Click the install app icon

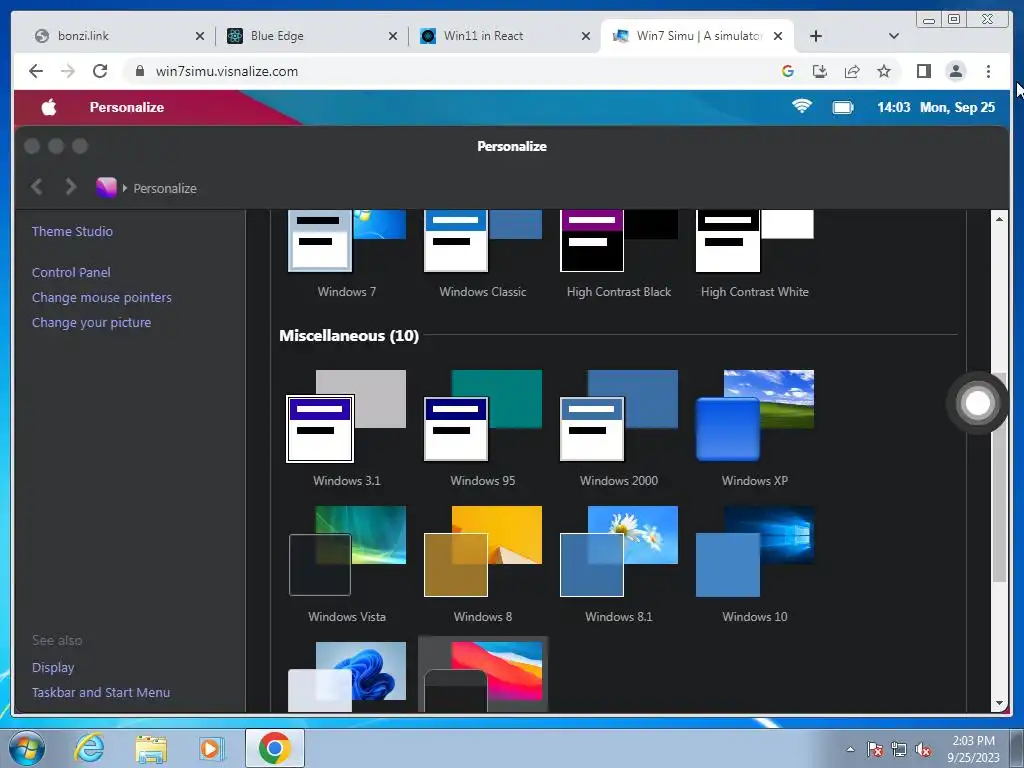tap(820, 71)
